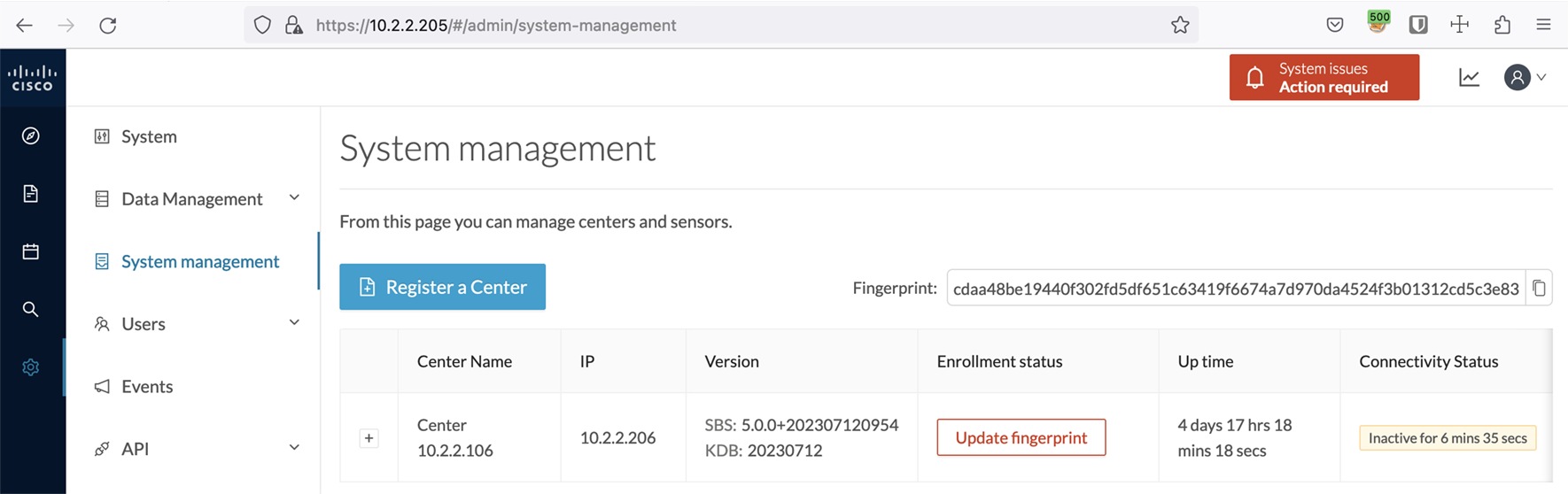1568x494 pixels.
Task: Click the Register a Center button
Action: (x=442, y=287)
